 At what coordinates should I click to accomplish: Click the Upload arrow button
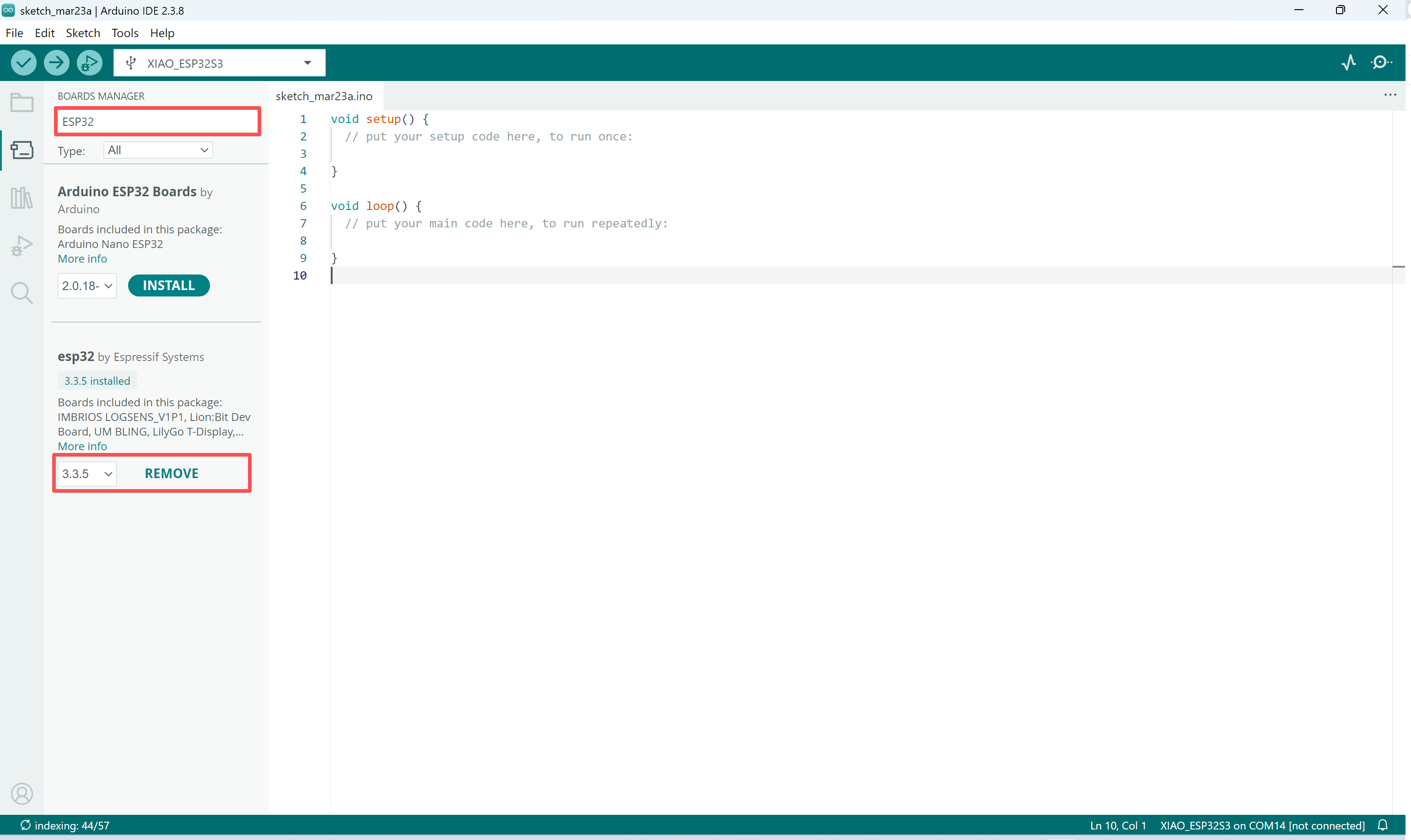click(x=56, y=63)
